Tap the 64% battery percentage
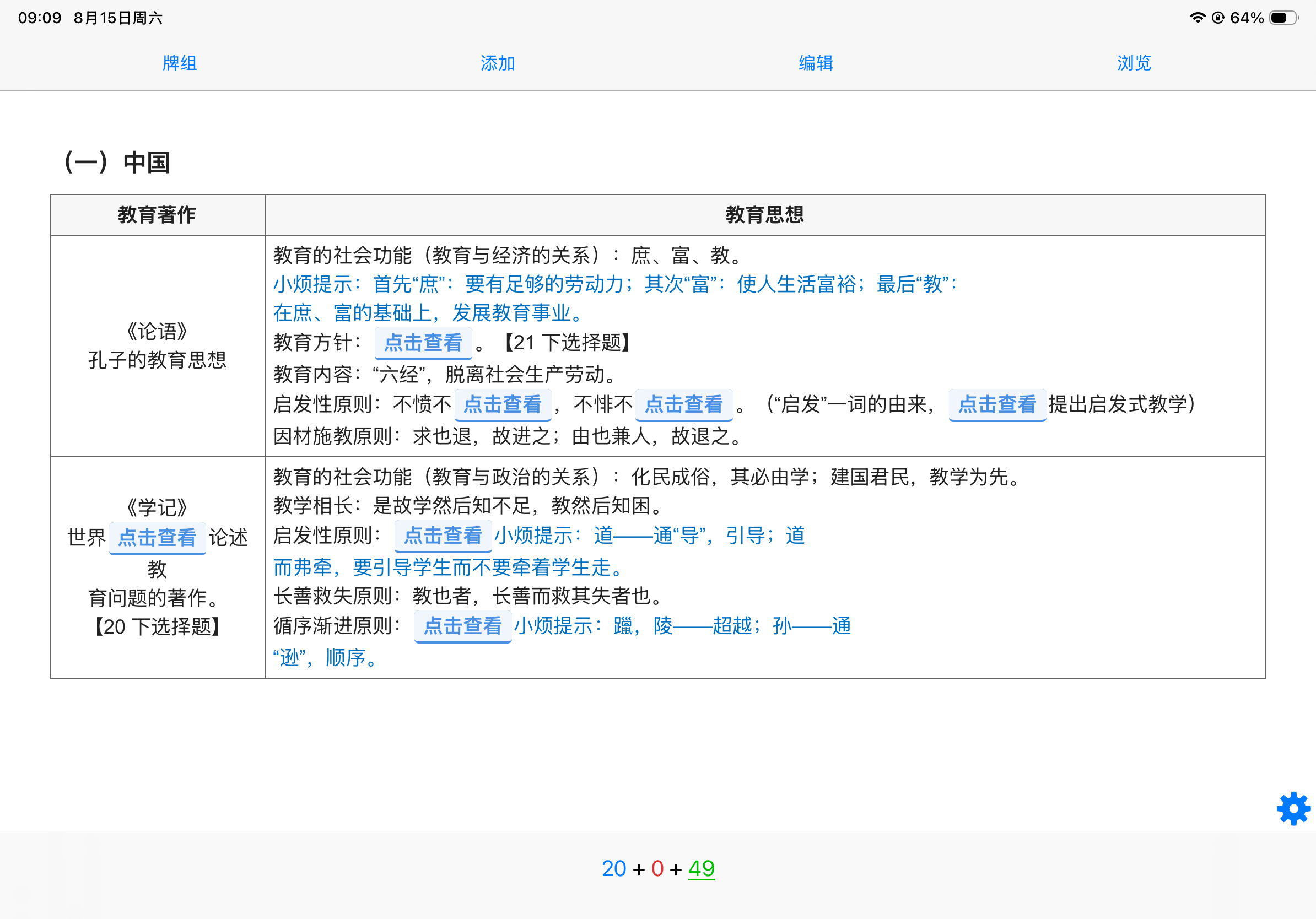Viewport: 1316px width, 919px height. [x=1247, y=18]
